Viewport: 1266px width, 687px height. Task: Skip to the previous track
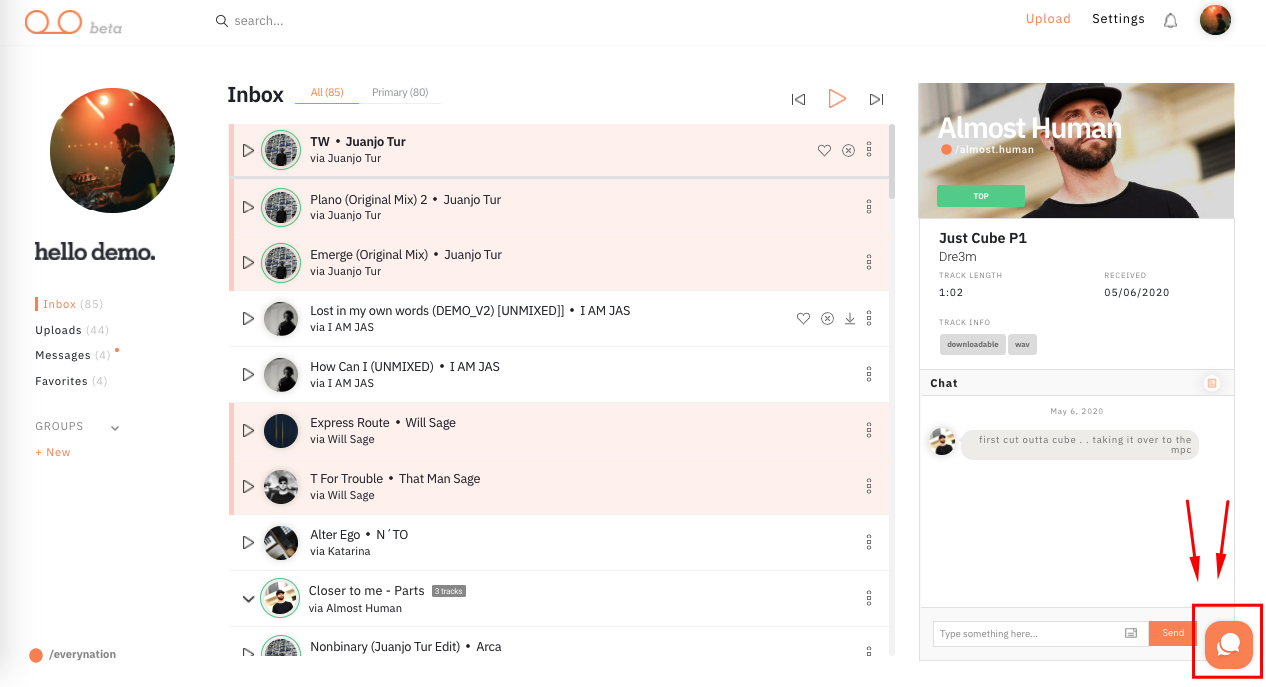point(798,99)
